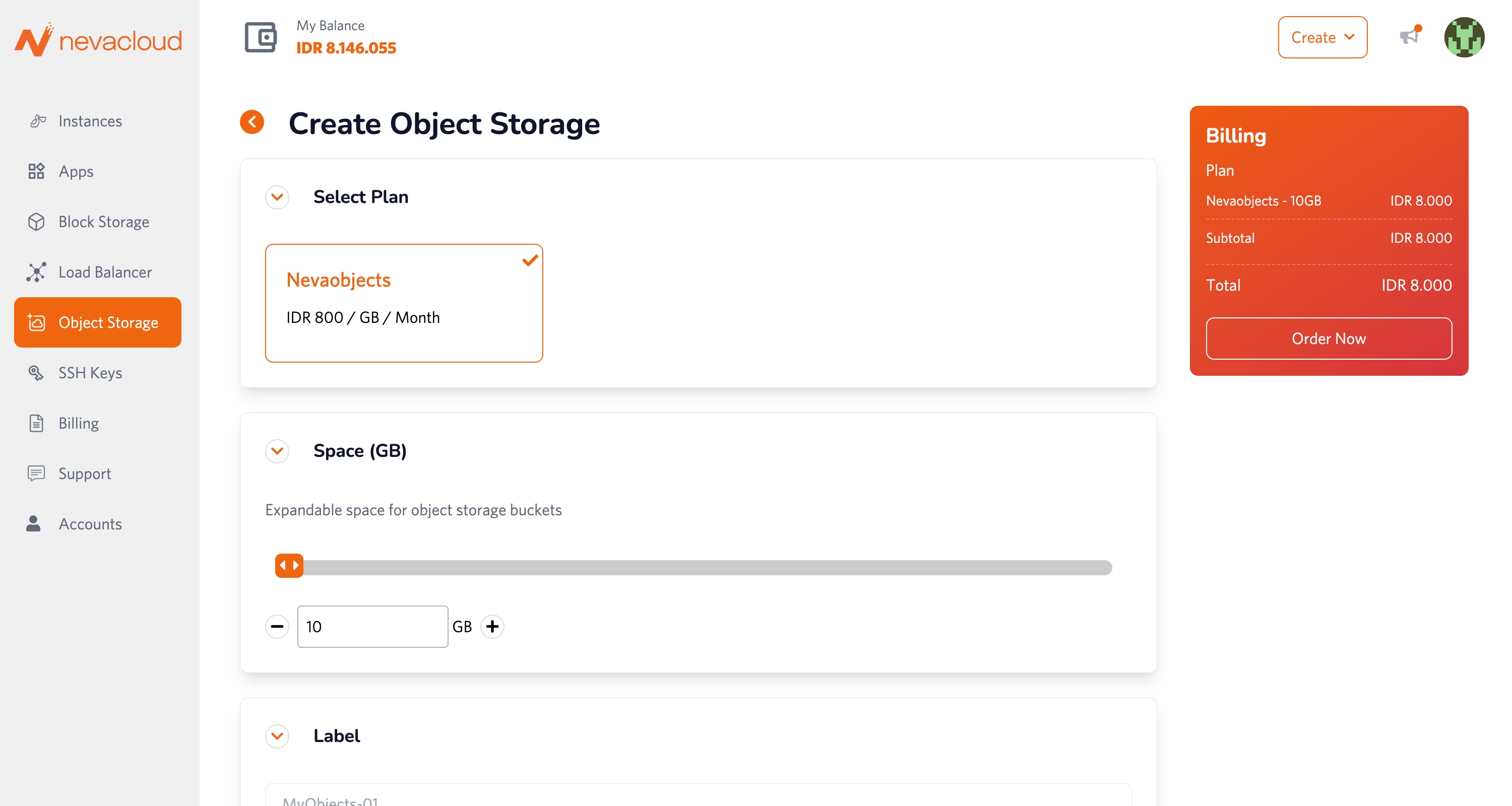Collapse the Select Plan section
The image size is (1512, 806).
point(277,197)
